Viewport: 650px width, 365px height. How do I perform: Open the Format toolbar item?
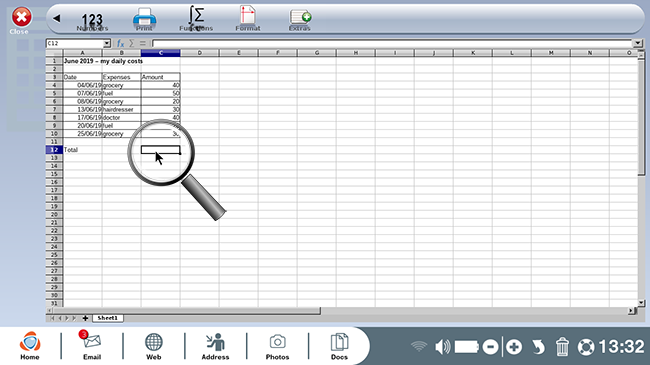[248, 19]
